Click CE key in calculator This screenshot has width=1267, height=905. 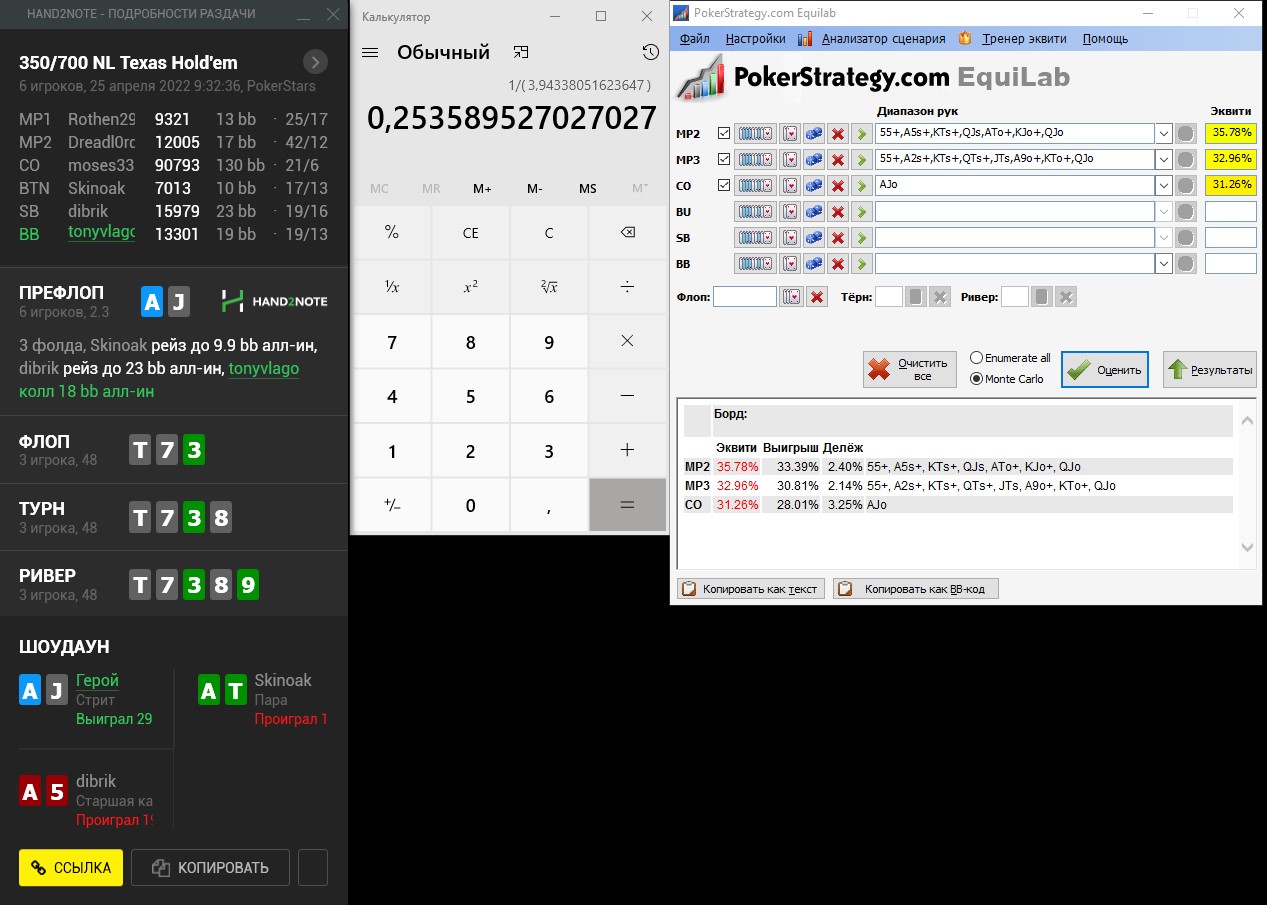pos(470,233)
